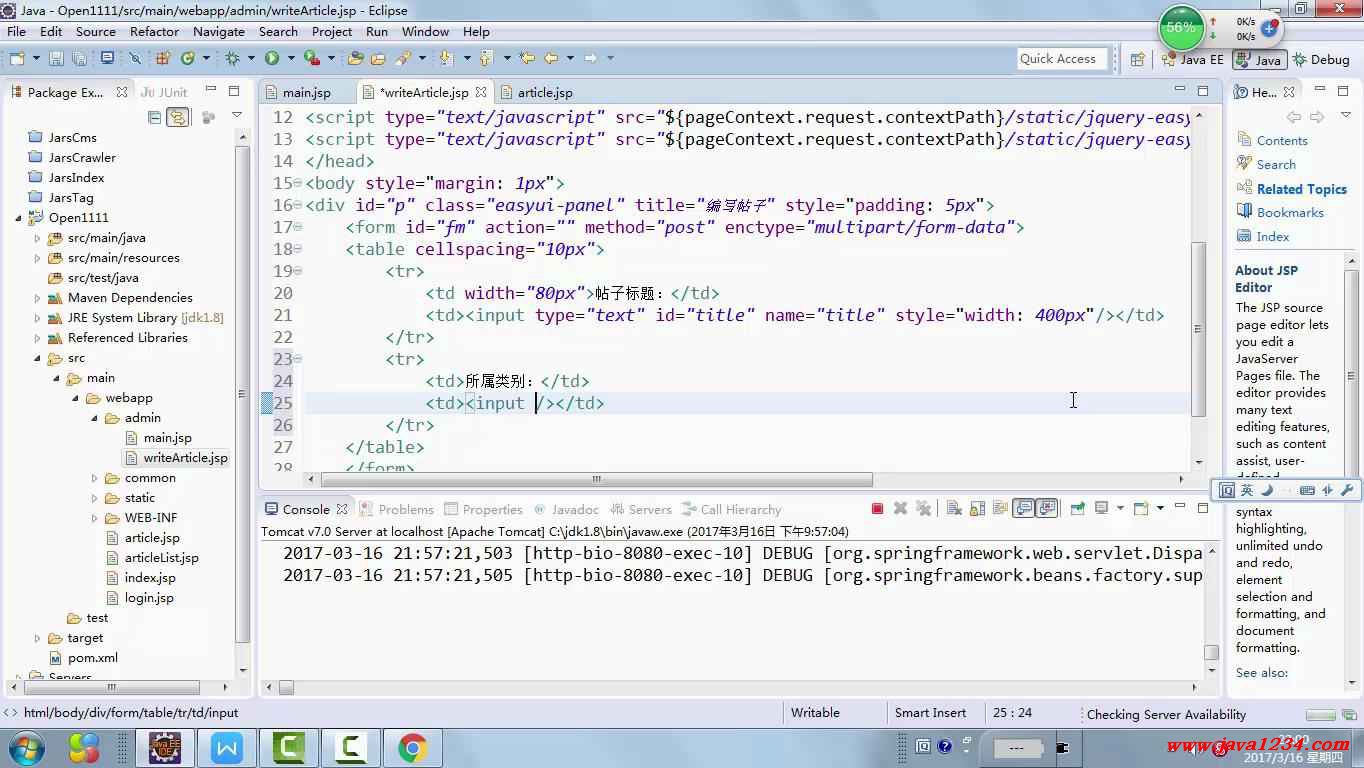
Task: Toggle fold marker on line 15 body tag
Action: click(298, 184)
